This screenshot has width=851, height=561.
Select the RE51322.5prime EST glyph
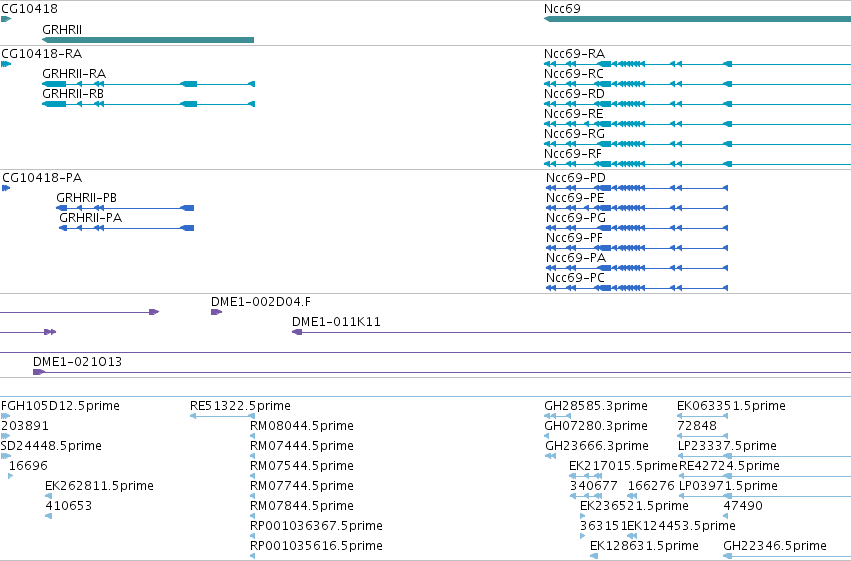tap(223, 416)
